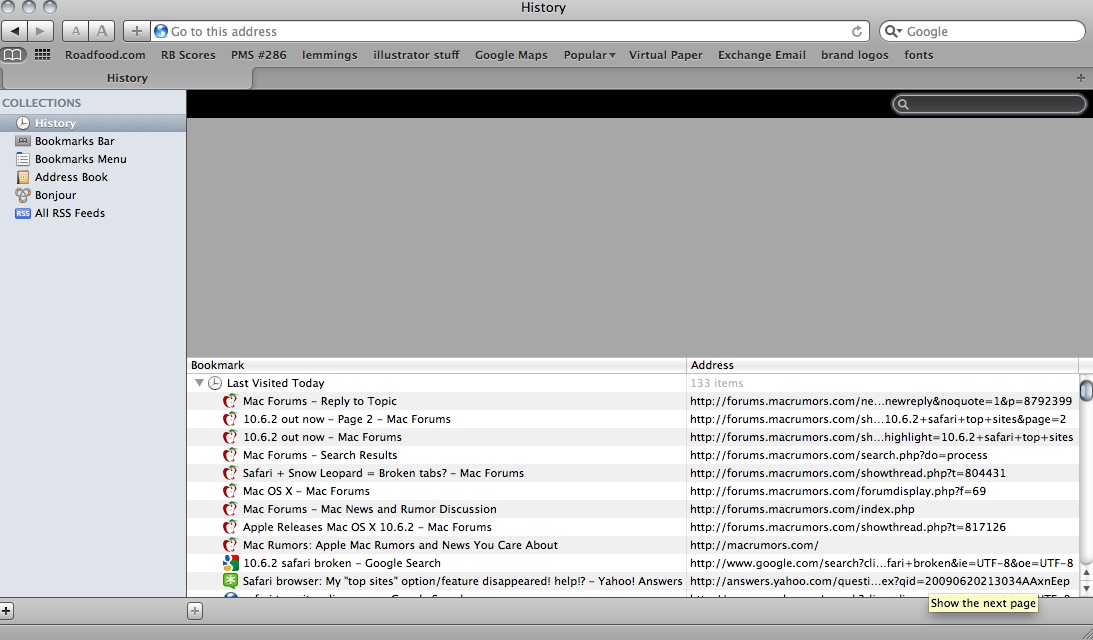Screen dimensions: 1093x640
Task: Click the history list scroll down arrow
Action: click(1086, 589)
